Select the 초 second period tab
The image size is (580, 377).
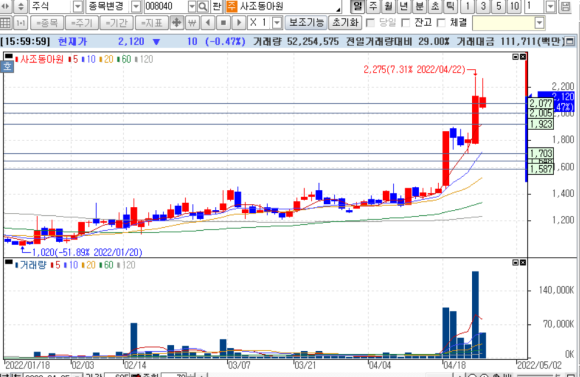coord(435,6)
